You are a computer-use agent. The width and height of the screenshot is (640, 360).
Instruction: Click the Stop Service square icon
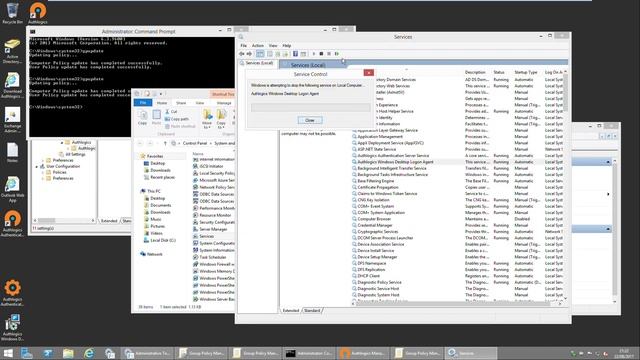[321, 54]
